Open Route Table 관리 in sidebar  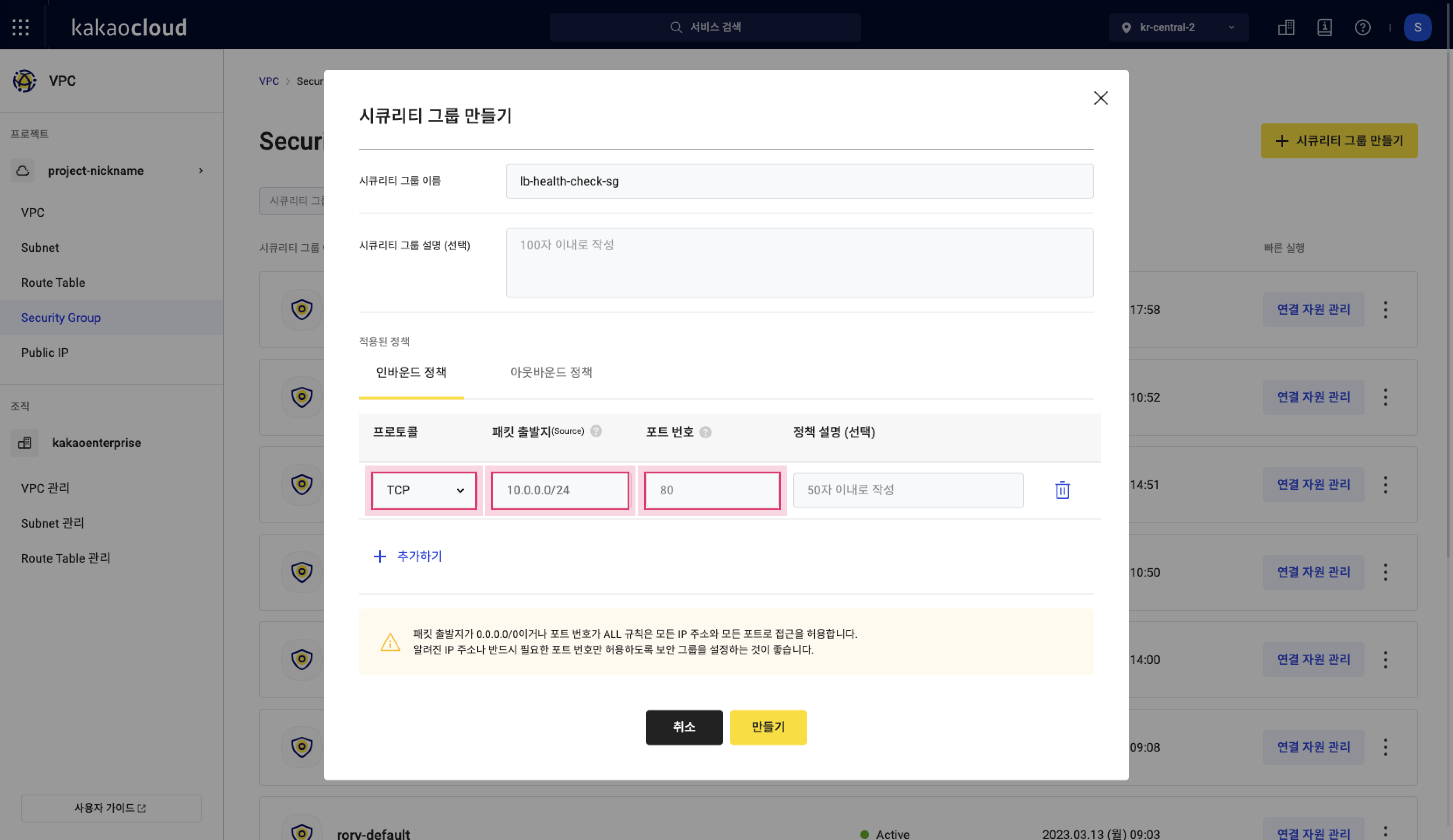click(x=65, y=558)
